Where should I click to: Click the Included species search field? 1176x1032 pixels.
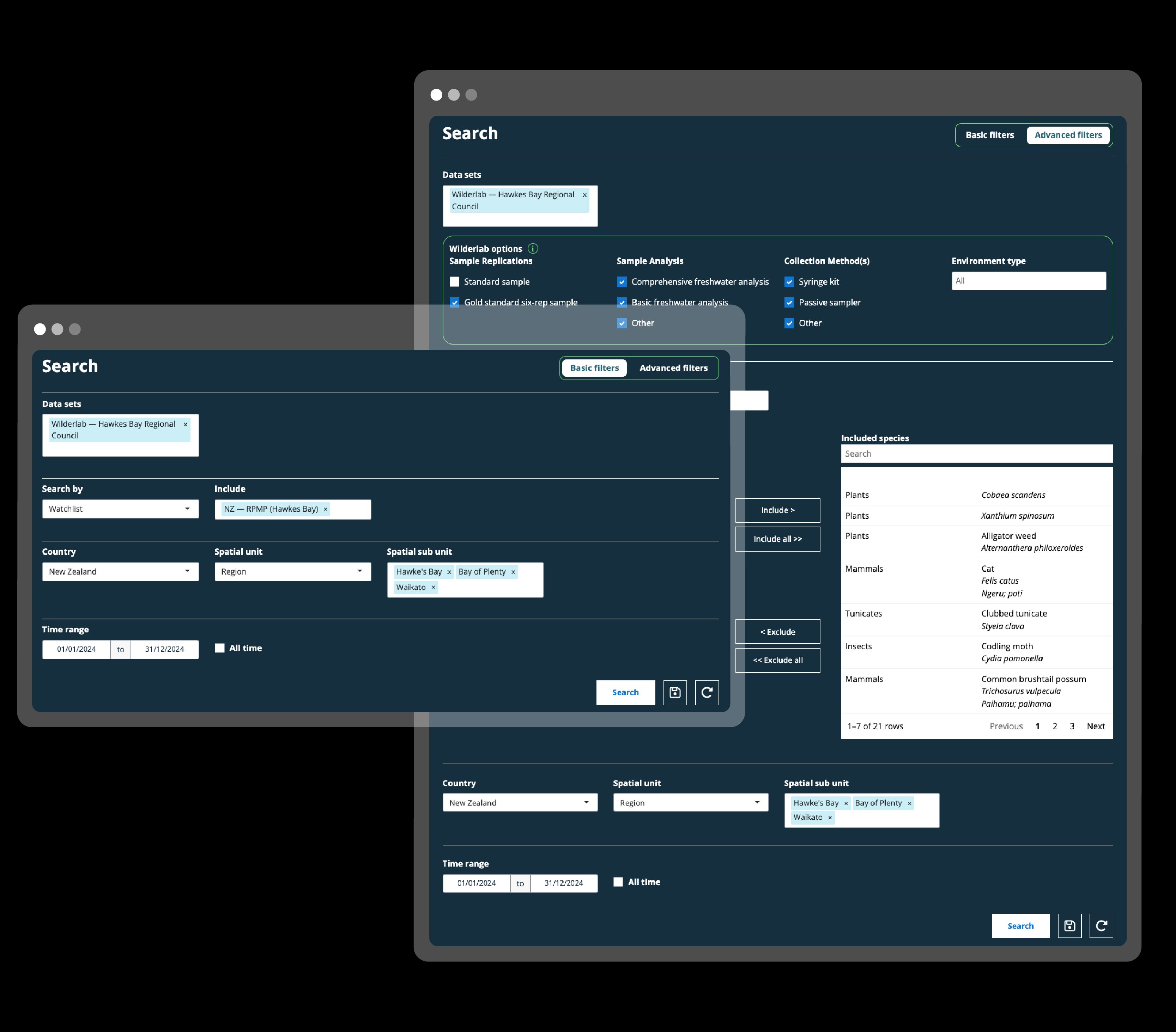click(x=977, y=454)
